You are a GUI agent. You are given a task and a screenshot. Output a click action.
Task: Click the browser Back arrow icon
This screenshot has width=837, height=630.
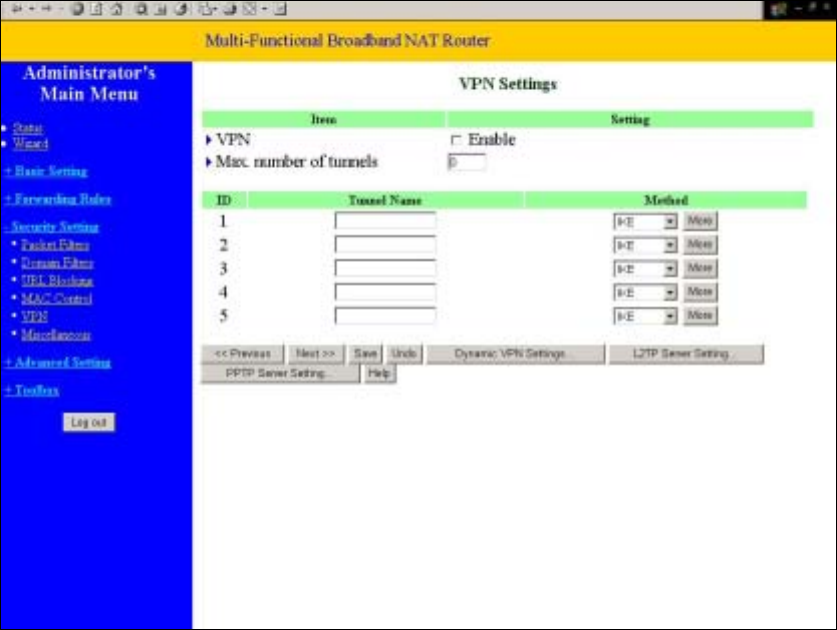coord(17,9)
